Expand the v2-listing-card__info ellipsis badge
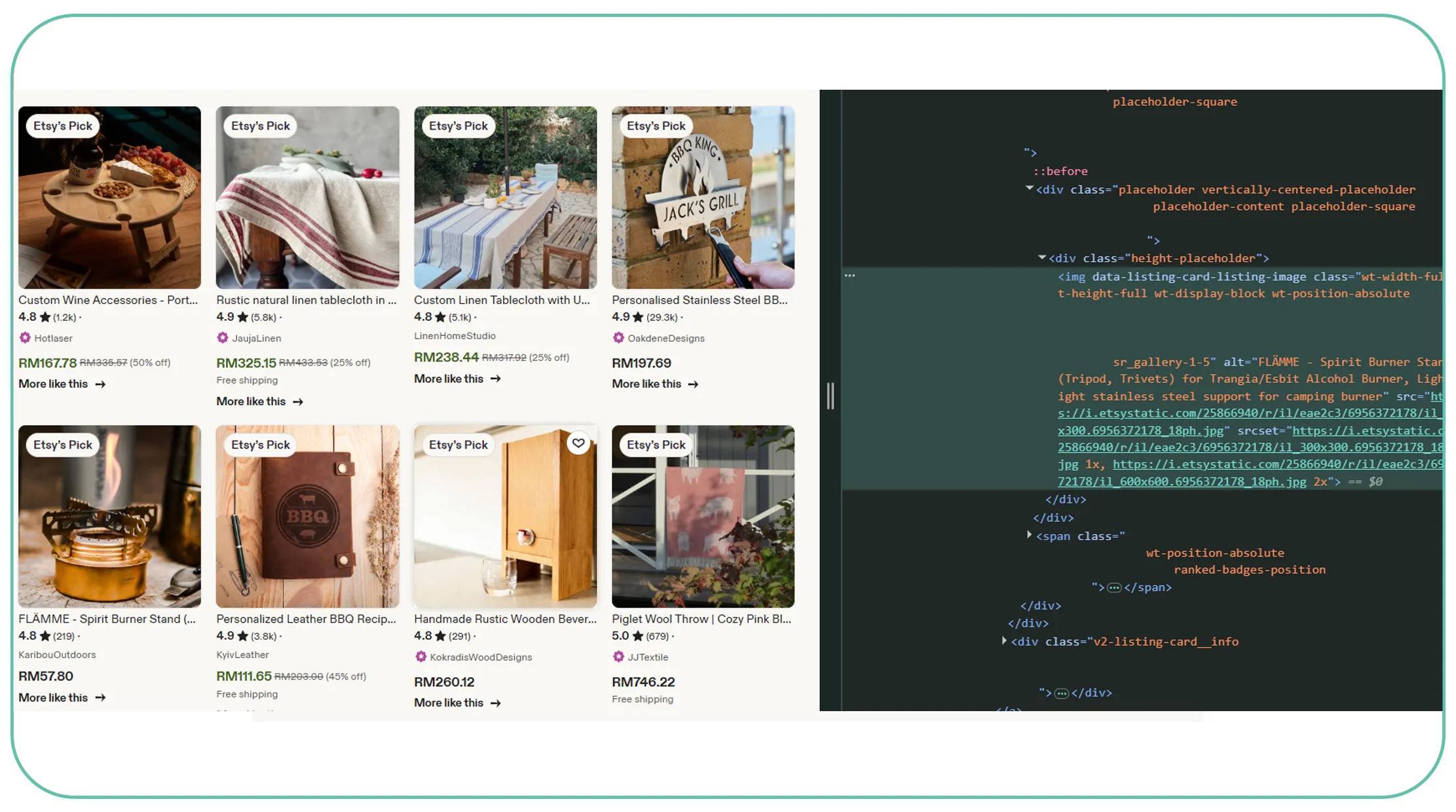 click(x=1062, y=693)
